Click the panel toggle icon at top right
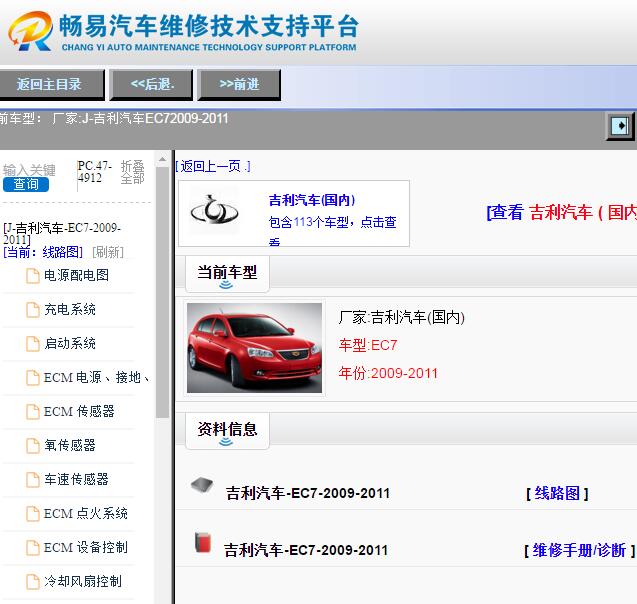Image resolution: width=637 pixels, height=604 pixels. (x=620, y=126)
